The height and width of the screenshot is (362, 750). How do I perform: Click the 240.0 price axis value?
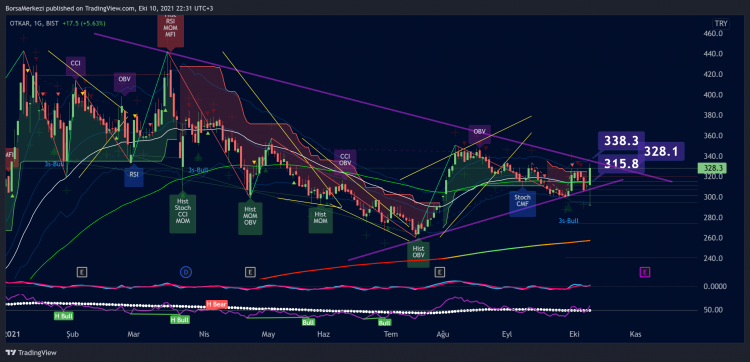click(712, 258)
